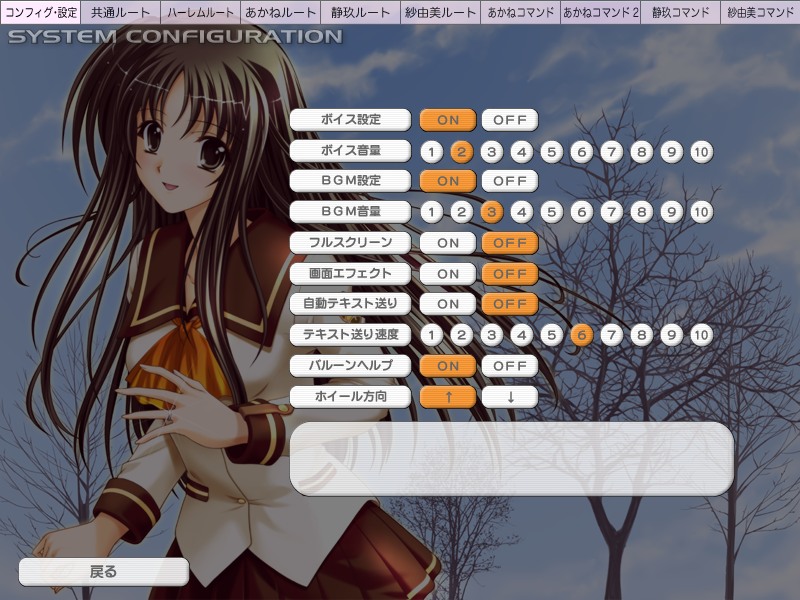Image resolution: width=800 pixels, height=600 pixels.
Task: Set ボイス音量 to 8
Action: coord(642,152)
